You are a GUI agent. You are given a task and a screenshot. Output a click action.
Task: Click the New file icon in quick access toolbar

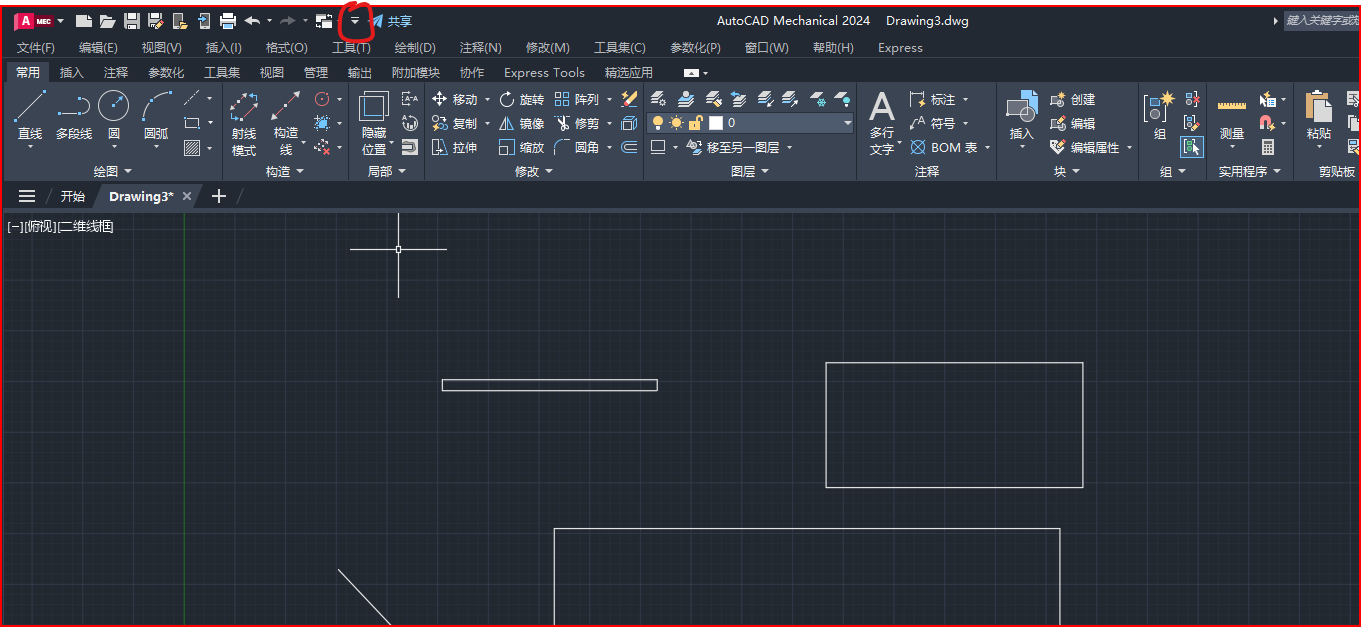[84, 21]
